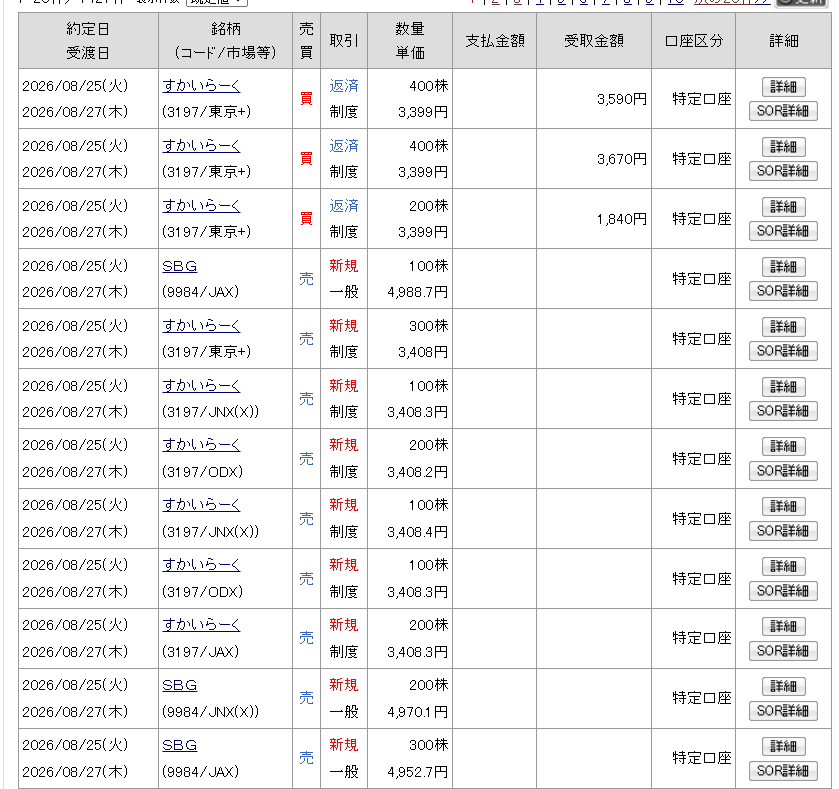
Task: Select the 支払金額 column header
Action: 494,41
